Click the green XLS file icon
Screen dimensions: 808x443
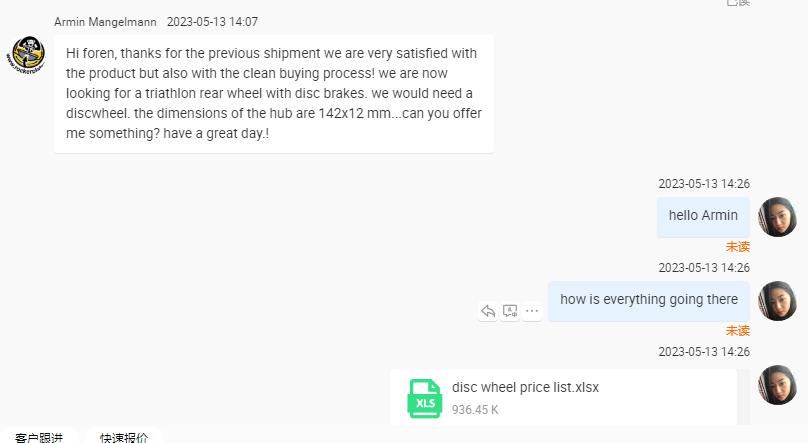[424, 398]
